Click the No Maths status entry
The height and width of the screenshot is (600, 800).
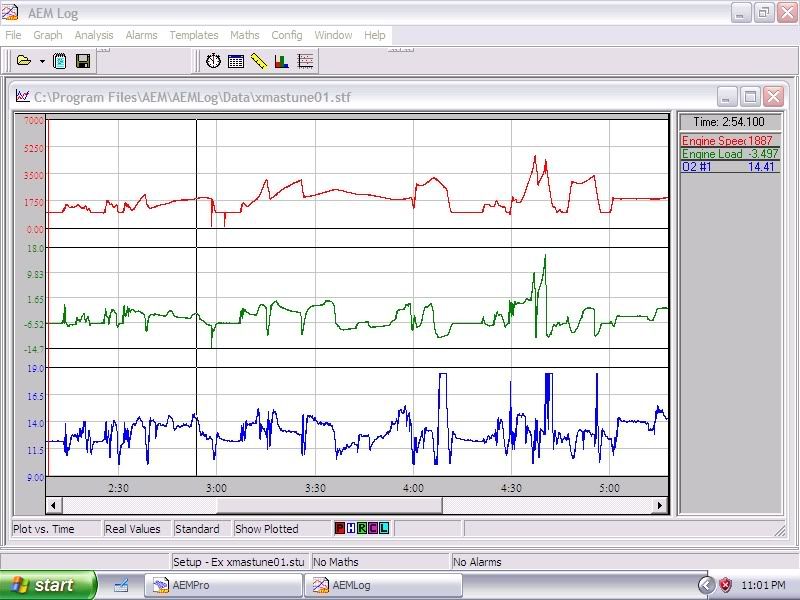click(380, 562)
